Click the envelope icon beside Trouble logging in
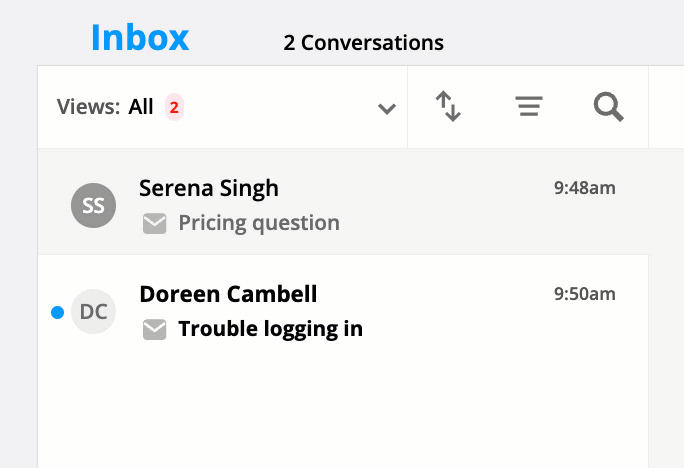684x468 pixels. click(154, 329)
